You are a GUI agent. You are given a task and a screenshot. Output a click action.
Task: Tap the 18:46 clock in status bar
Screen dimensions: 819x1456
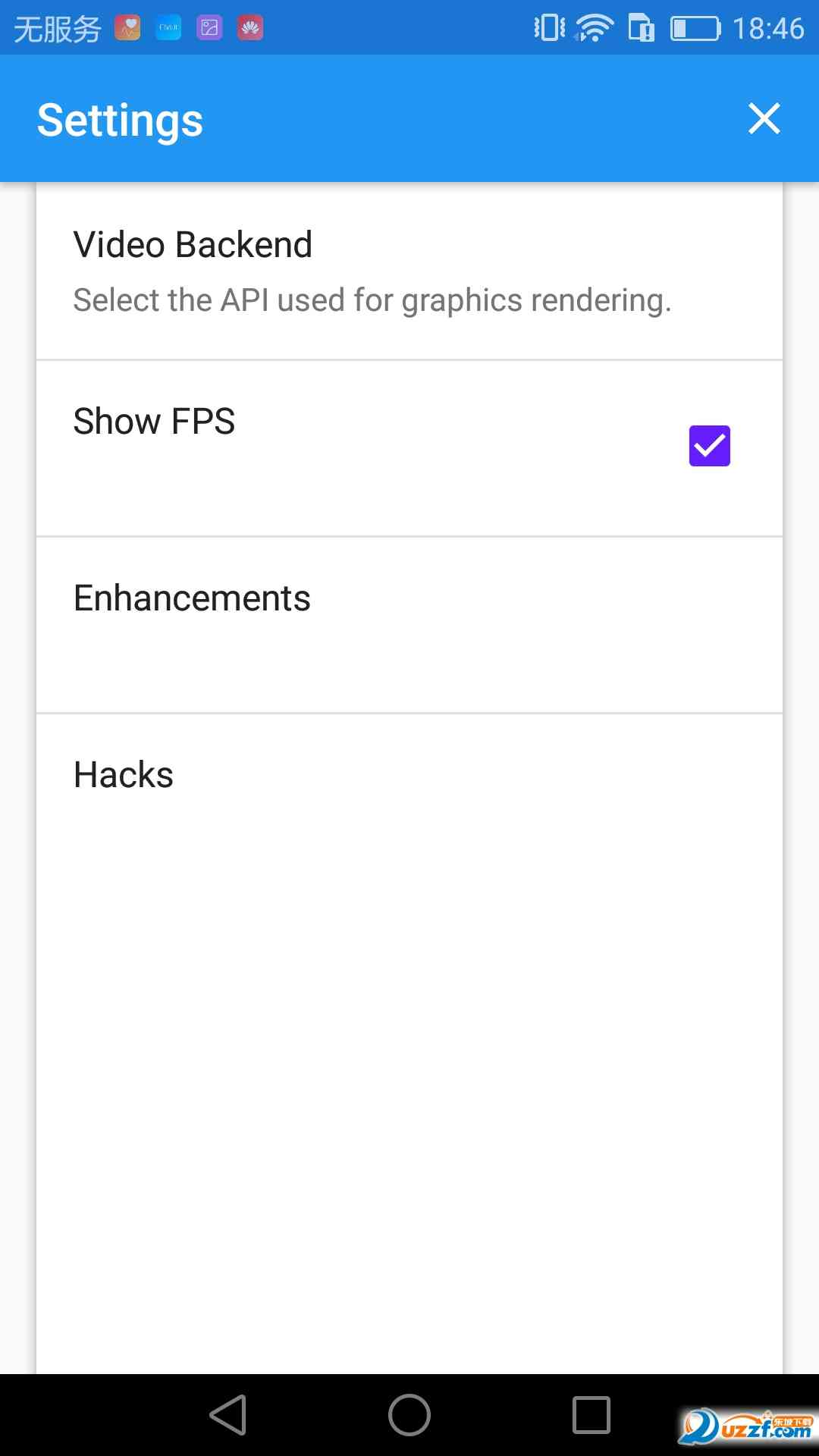pos(767,28)
